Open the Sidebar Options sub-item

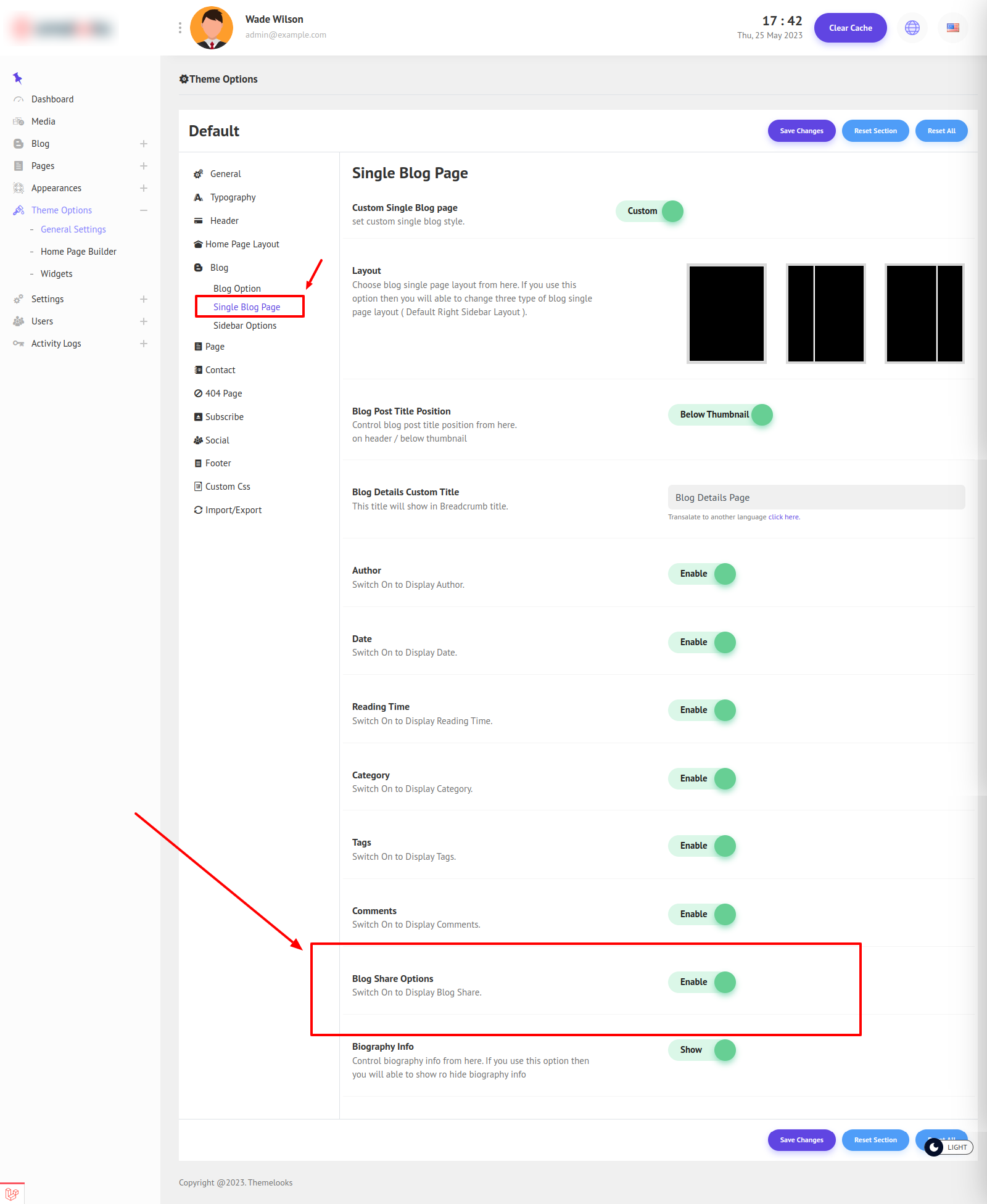point(244,326)
